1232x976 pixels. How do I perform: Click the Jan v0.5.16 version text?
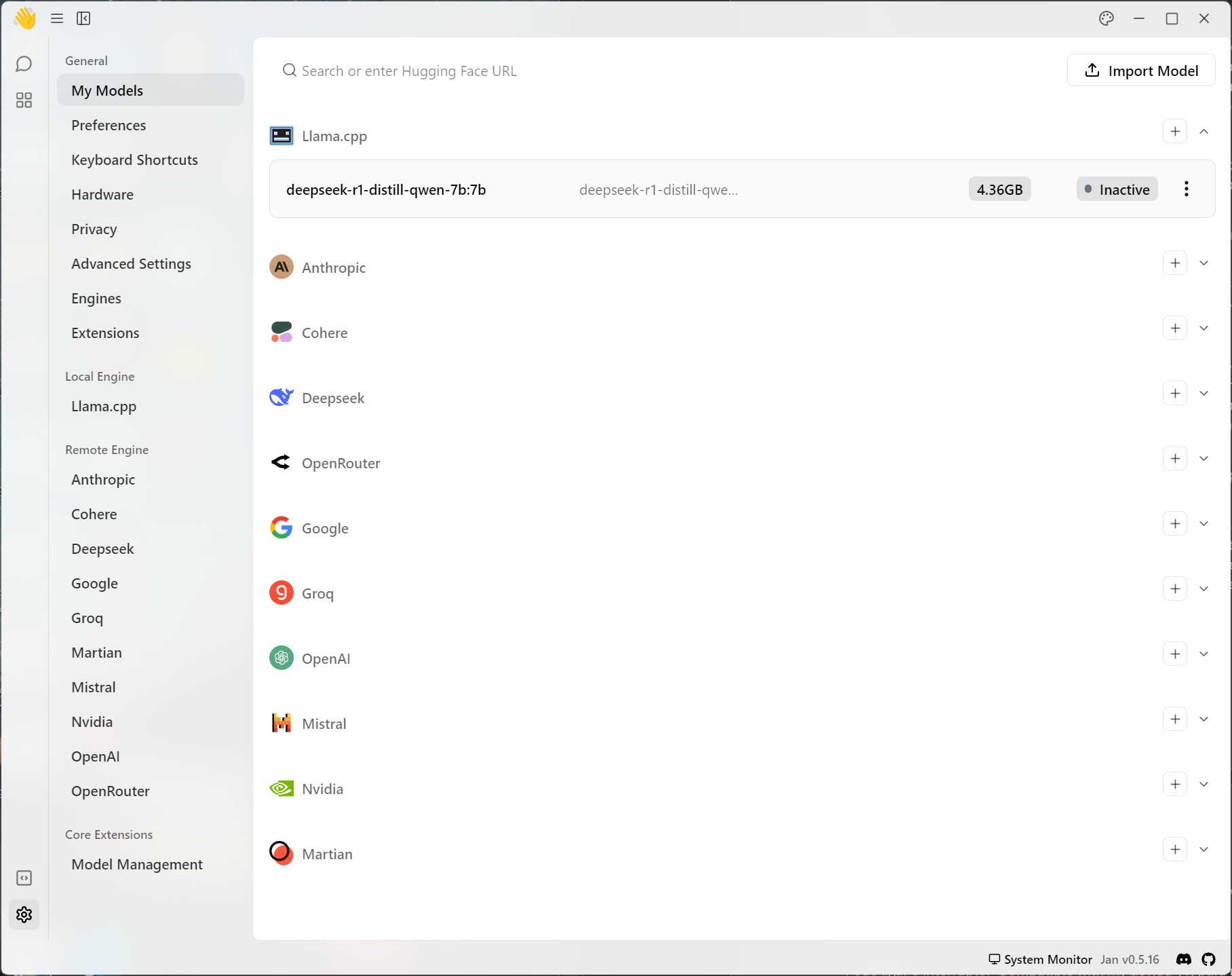[1130, 959]
